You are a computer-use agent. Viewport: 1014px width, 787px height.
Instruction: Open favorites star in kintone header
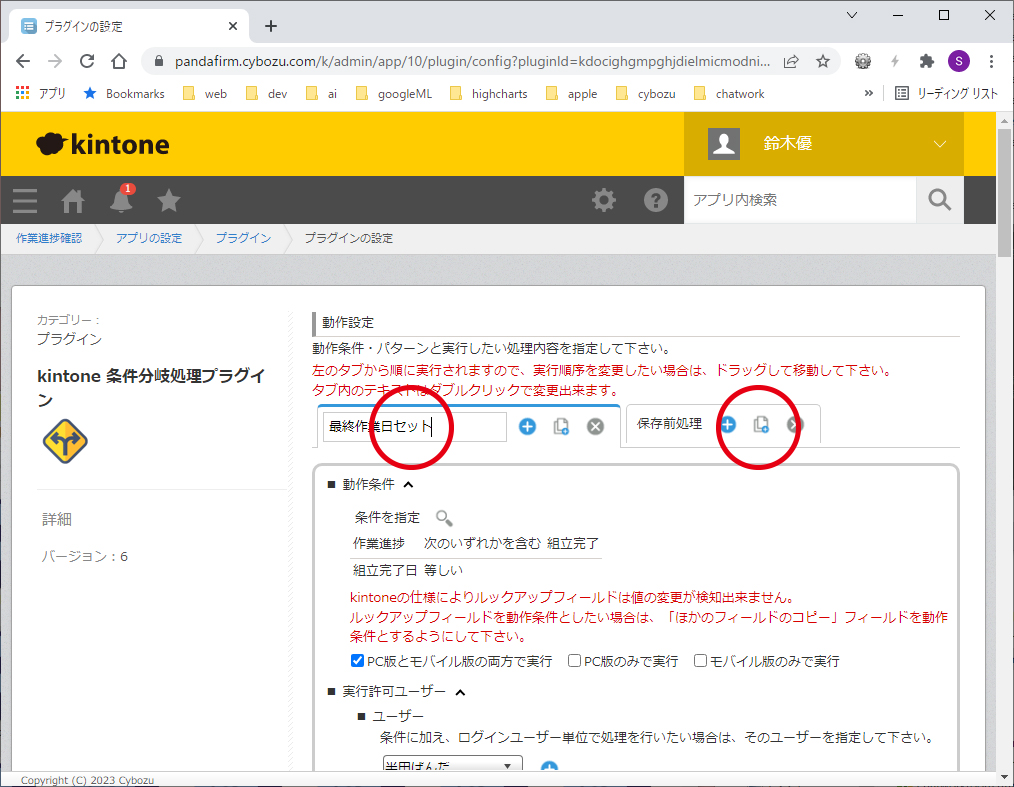click(169, 200)
